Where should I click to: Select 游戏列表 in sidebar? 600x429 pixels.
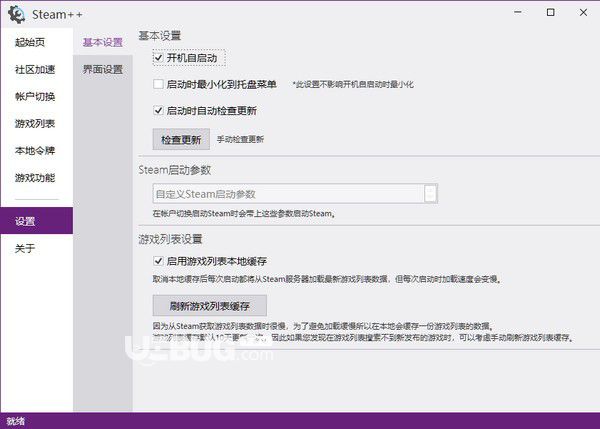(x=35, y=124)
